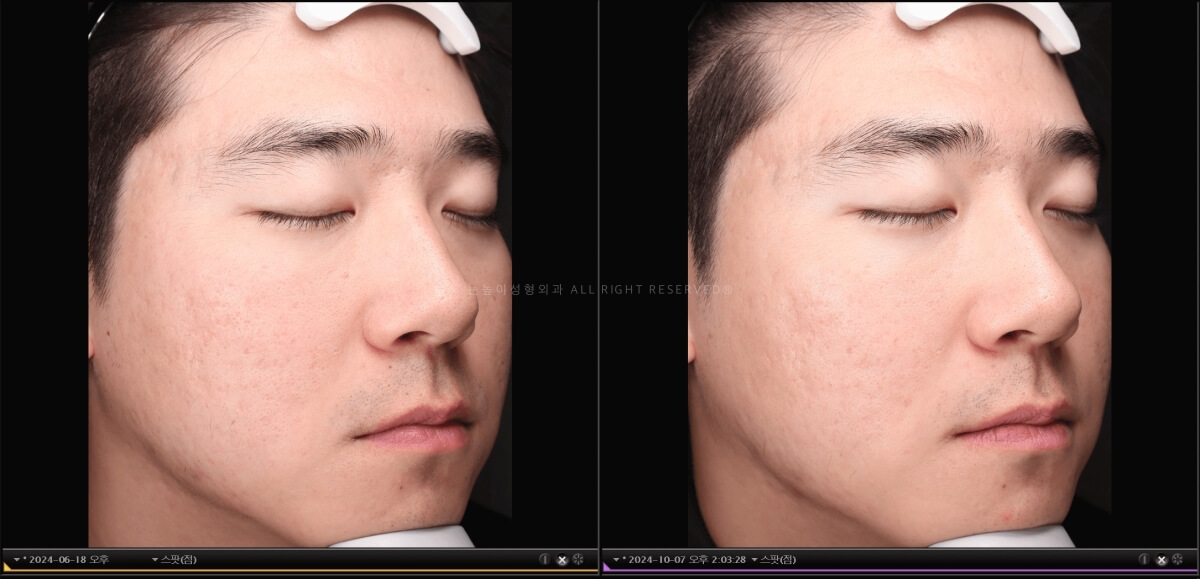Select the 2024-10-07 face photo
1200x579 pixels.
point(900,274)
